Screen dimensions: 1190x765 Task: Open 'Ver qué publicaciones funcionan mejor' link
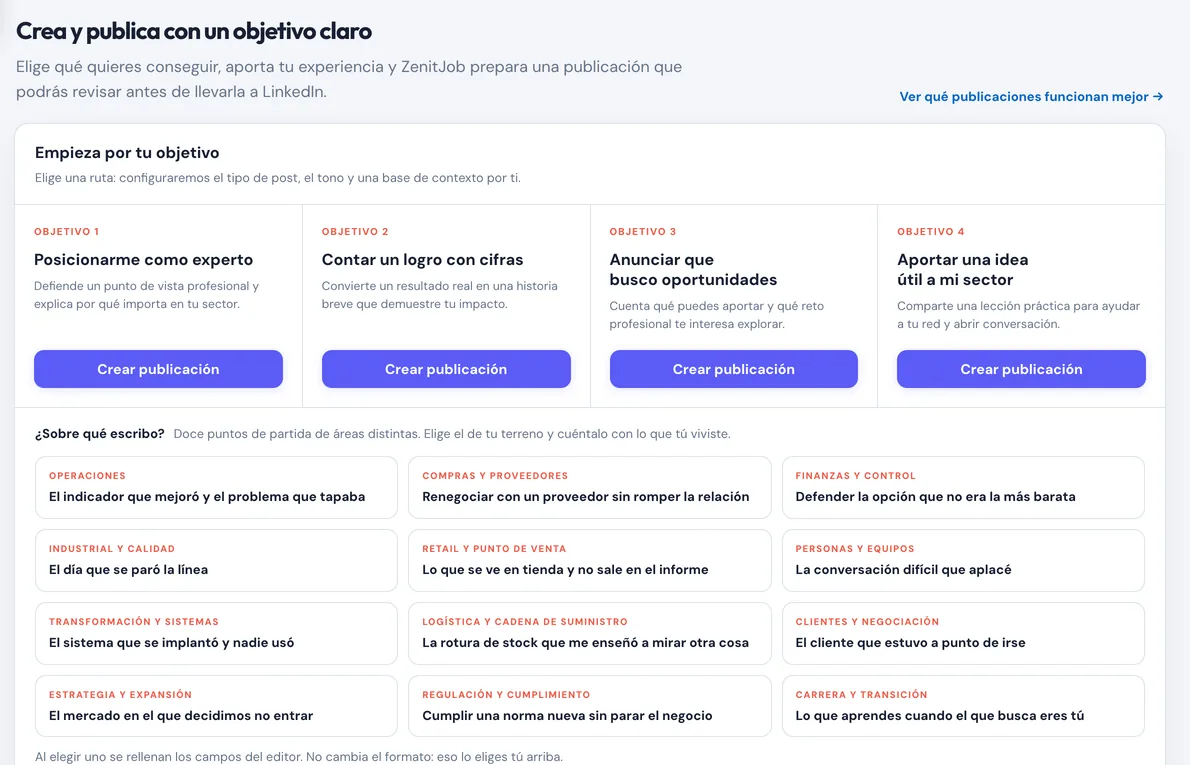(x=1031, y=96)
